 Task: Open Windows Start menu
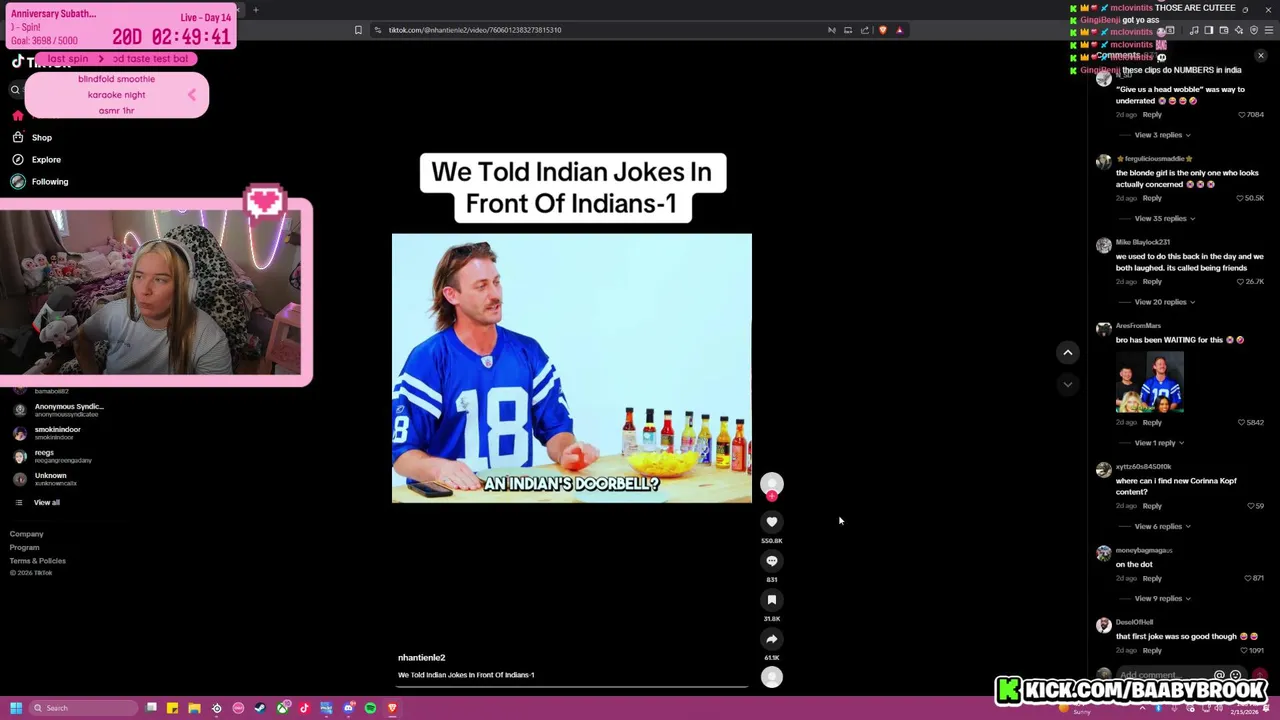pos(15,708)
